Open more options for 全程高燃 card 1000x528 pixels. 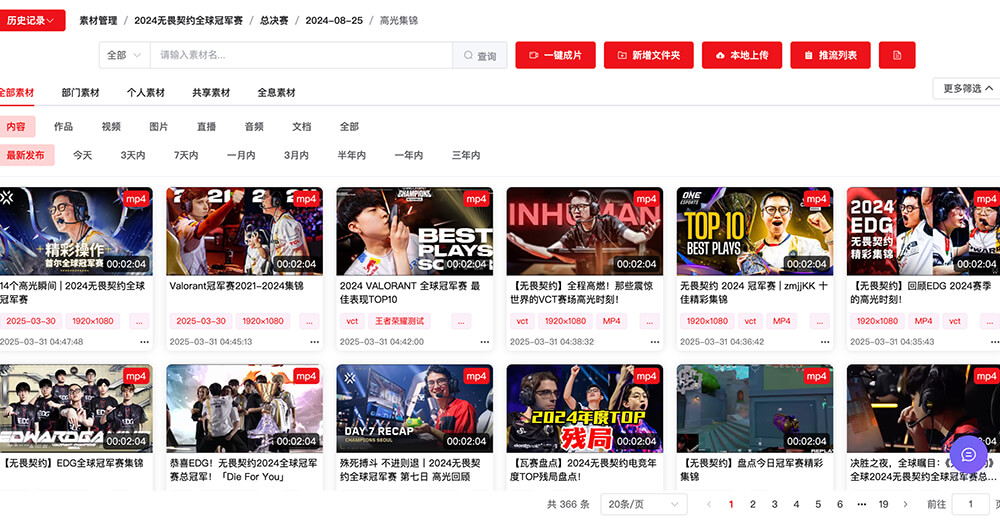click(655, 342)
